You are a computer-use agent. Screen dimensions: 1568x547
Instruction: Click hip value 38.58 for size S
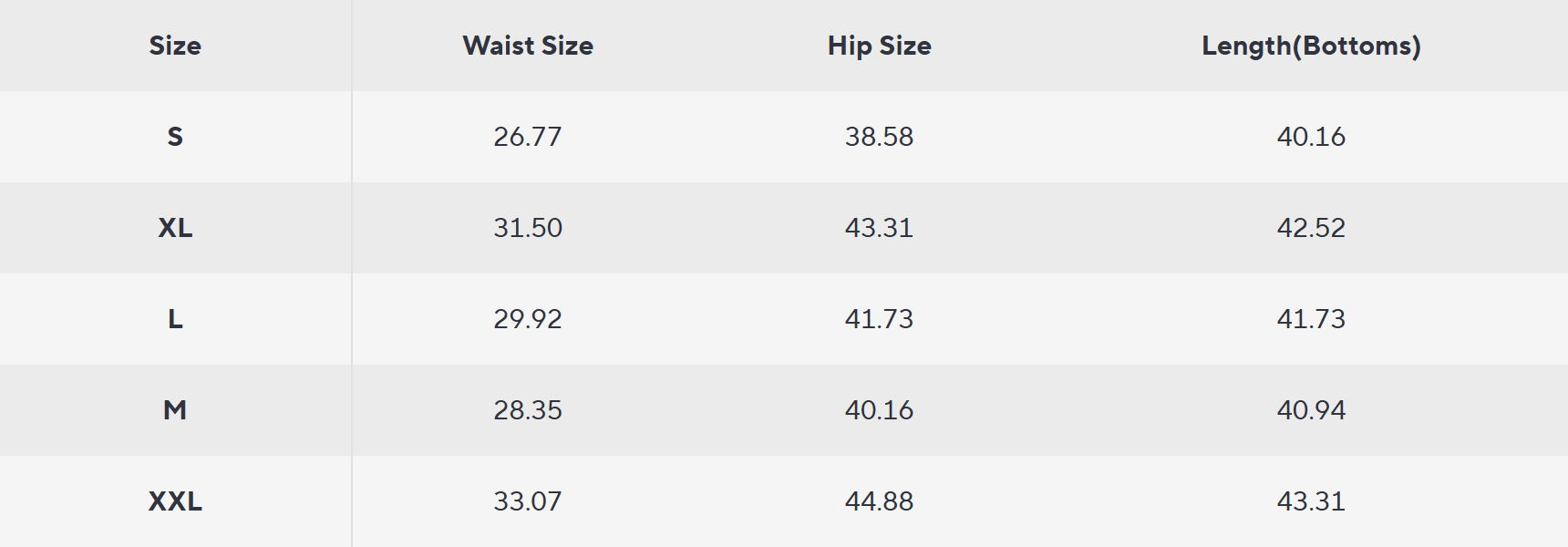coord(879,137)
